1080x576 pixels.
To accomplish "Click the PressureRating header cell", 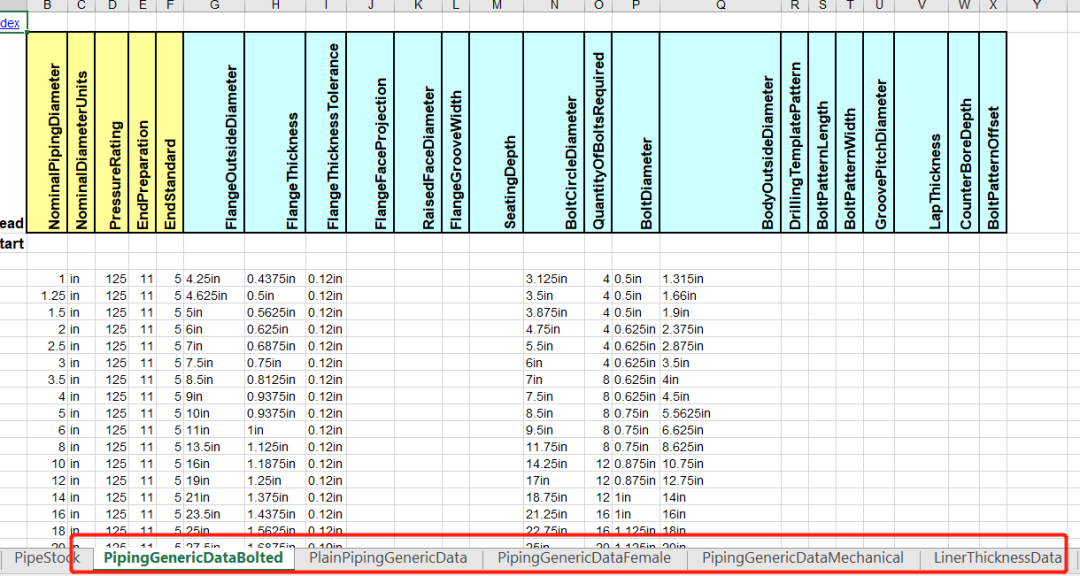I will coord(111,132).
